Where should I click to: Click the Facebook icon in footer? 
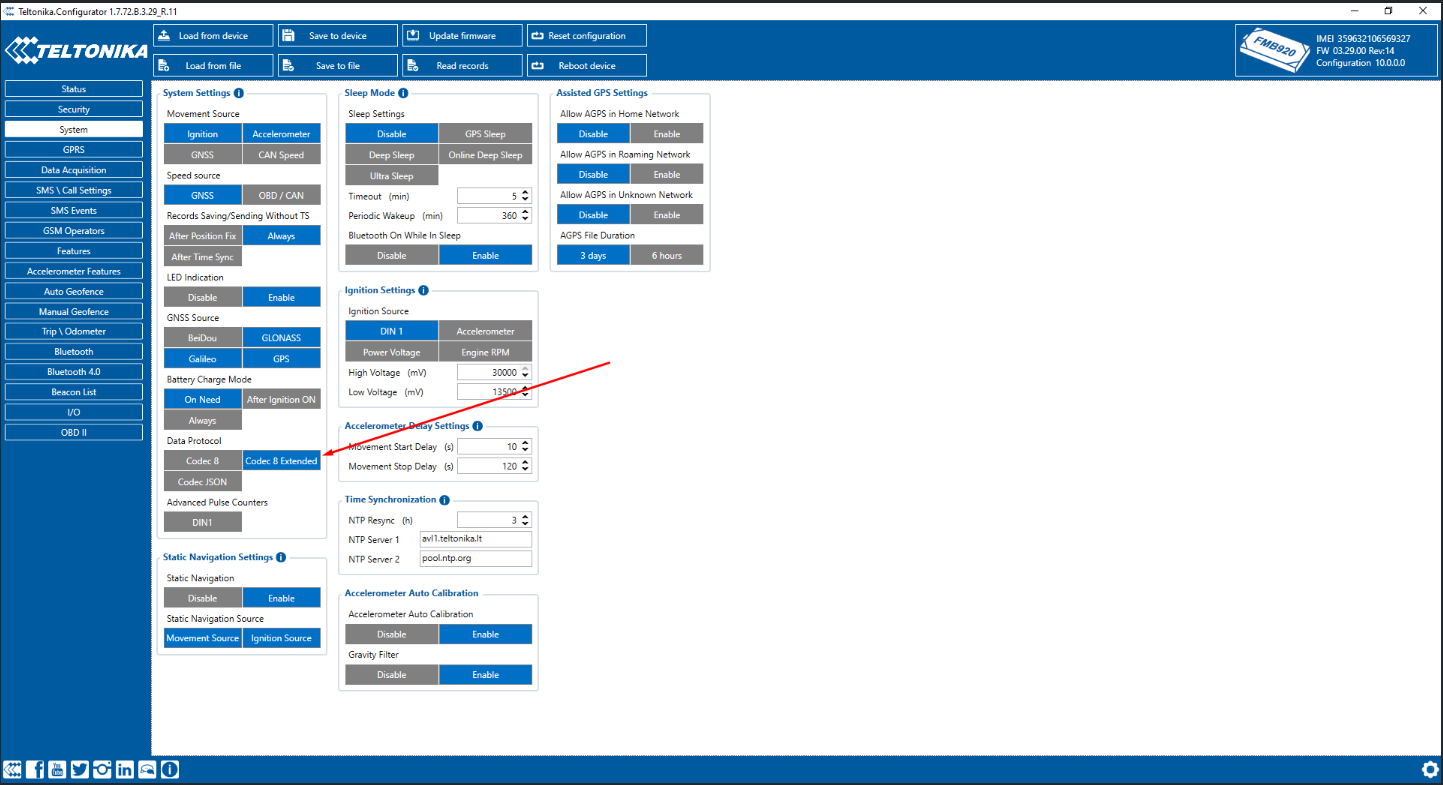[35, 769]
